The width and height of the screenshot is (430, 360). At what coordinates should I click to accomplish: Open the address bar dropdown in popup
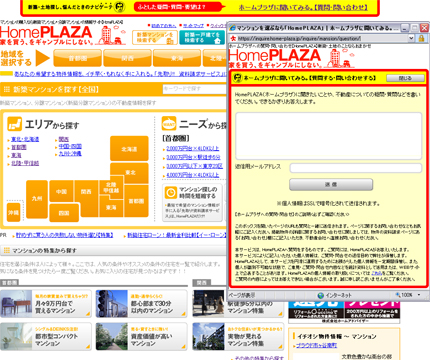click(x=411, y=38)
